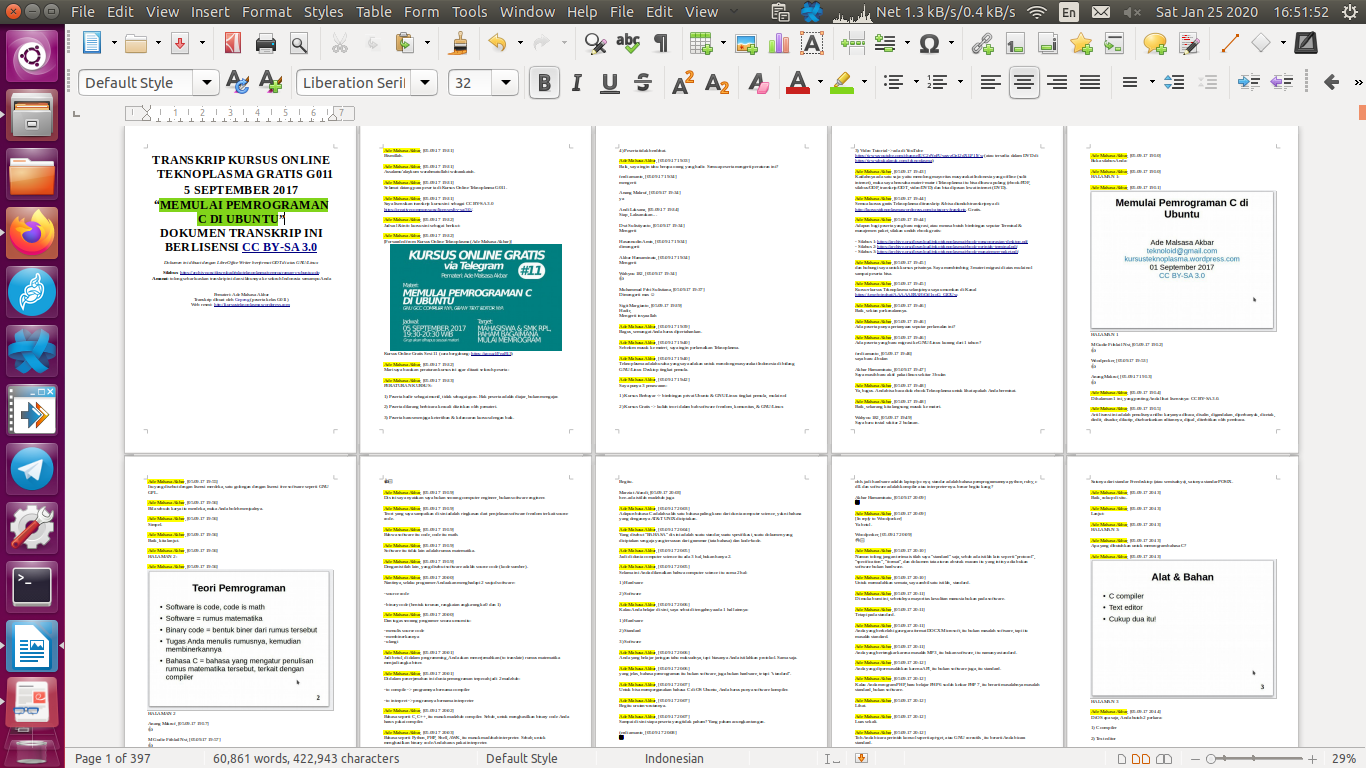The image size is (1366, 768).
Task: Click the Insert Table icon
Action: [701, 44]
